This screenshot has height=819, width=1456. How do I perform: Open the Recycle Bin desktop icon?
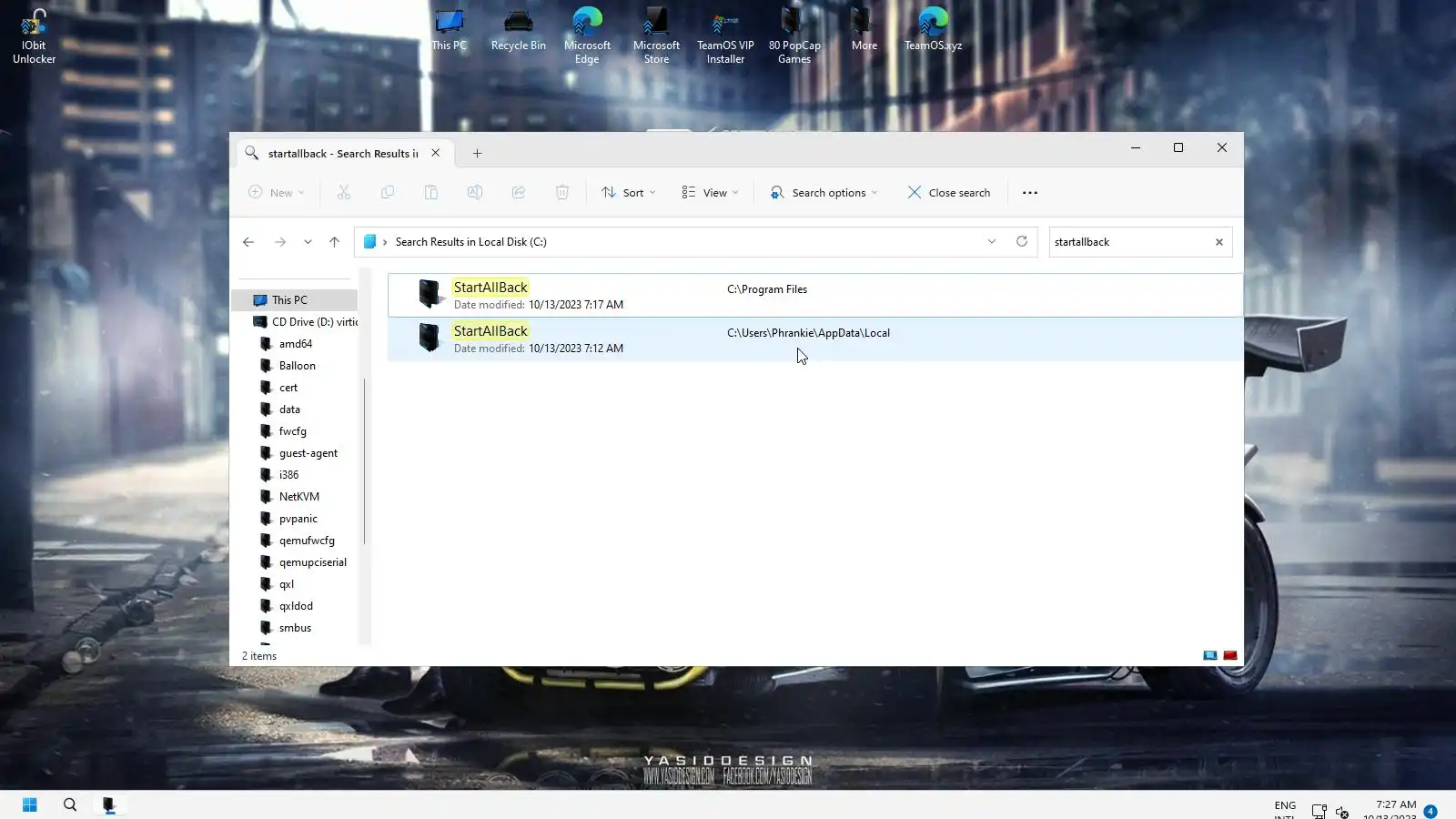tap(519, 30)
